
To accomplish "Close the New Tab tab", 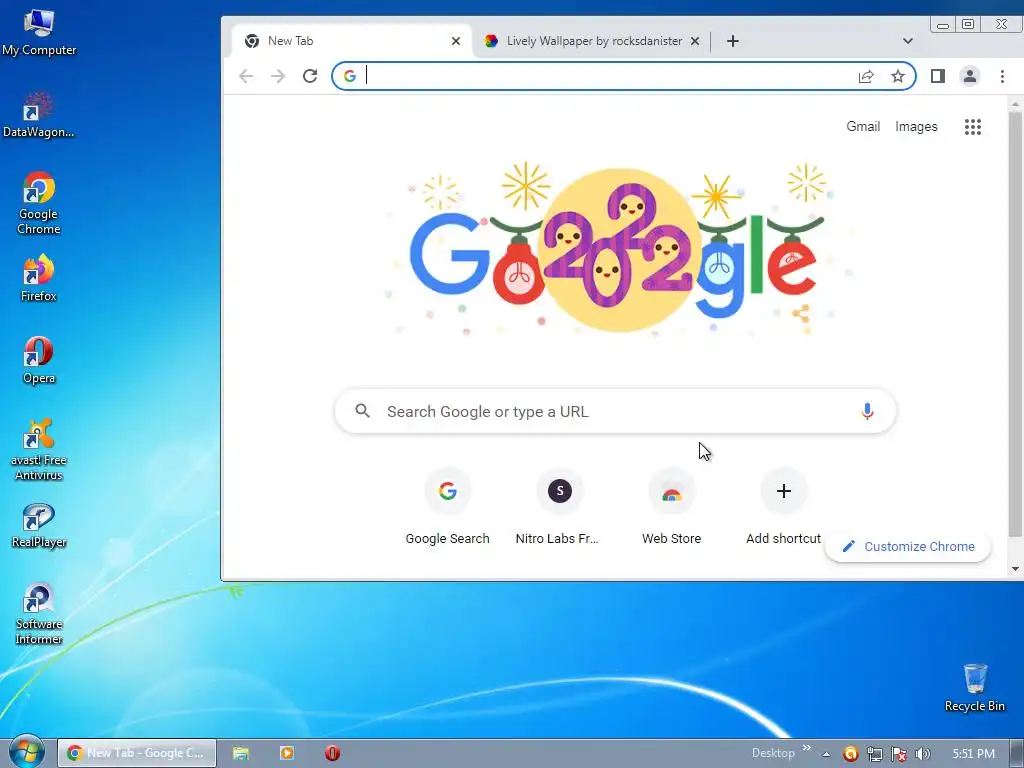I will (x=456, y=41).
